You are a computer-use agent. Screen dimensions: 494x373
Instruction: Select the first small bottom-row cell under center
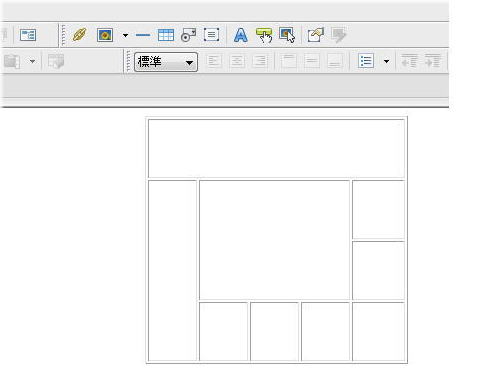[x=223, y=332]
